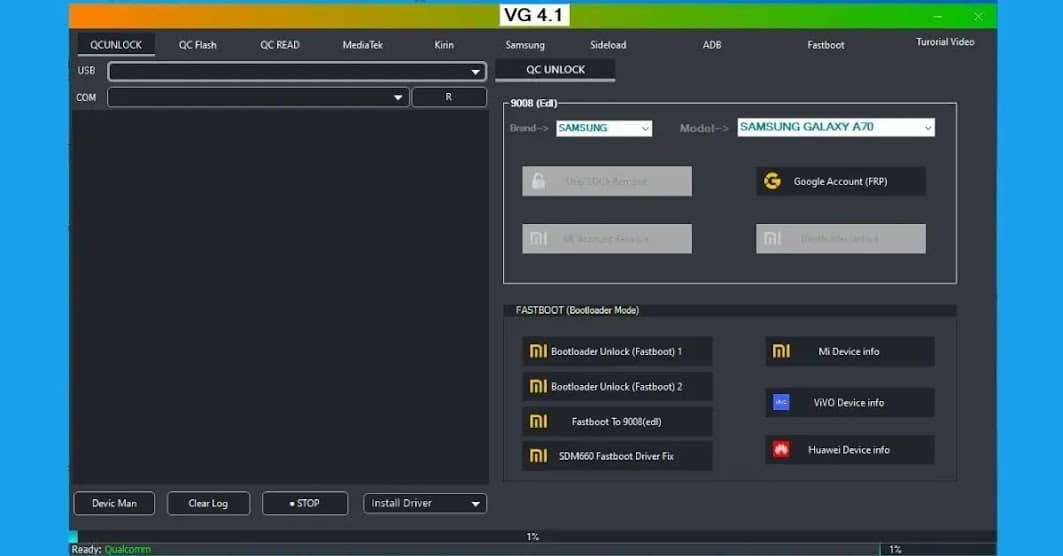Click the Clear Log button
The height and width of the screenshot is (556, 1063).
click(208, 503)
